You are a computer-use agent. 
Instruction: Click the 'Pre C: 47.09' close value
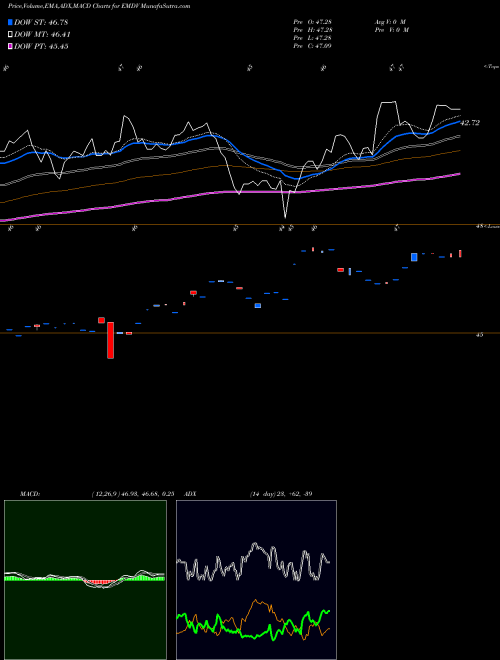[313, 46]
